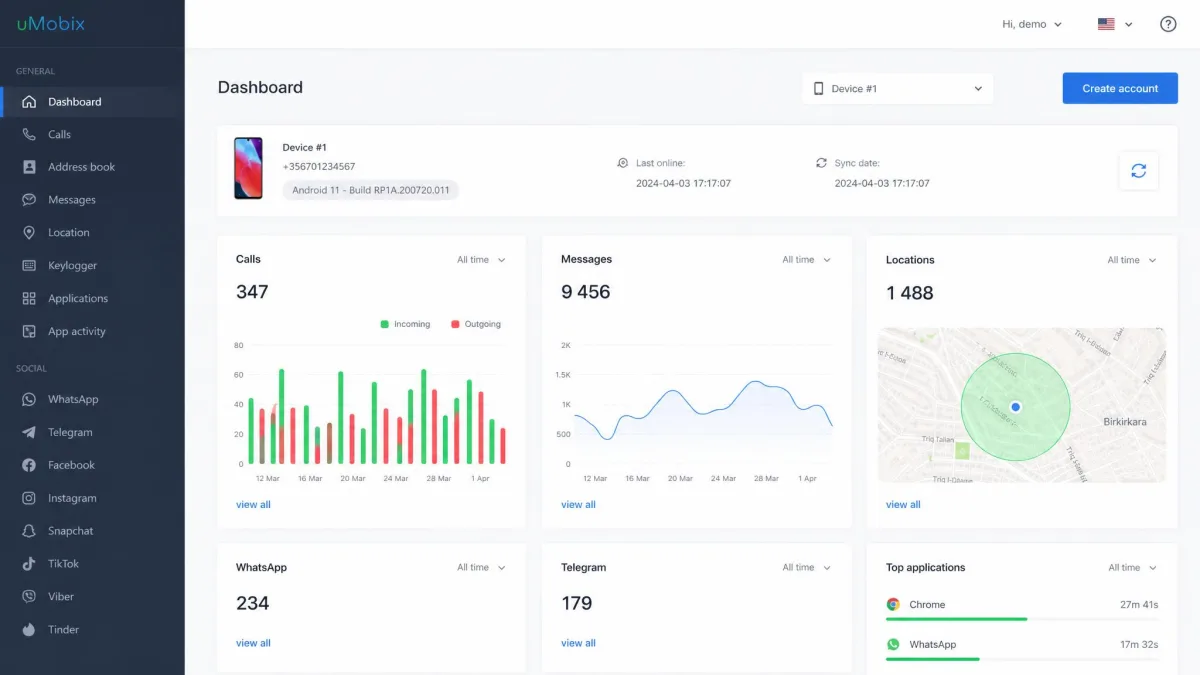Click the Tinder flame icon
Viewport: 1200px width, 675px height.
[x=28, y=629]
